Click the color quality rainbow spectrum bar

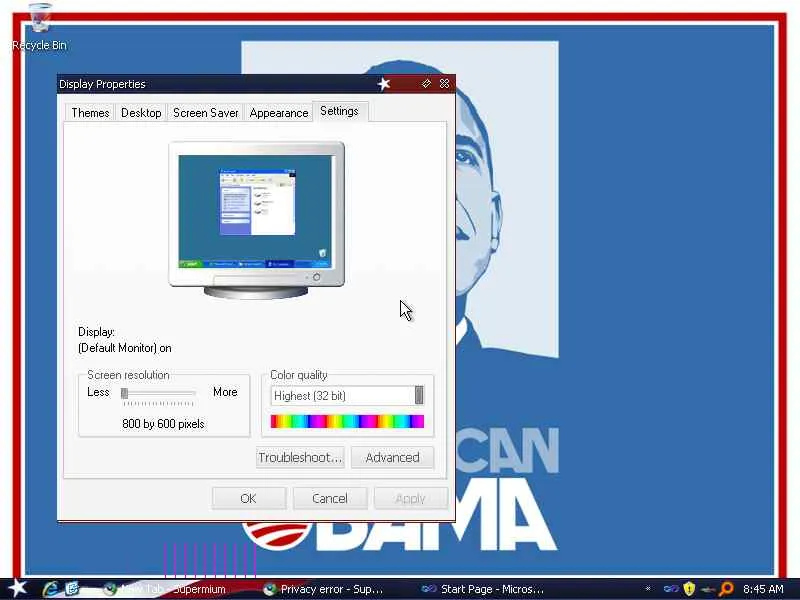pos(347,421)
